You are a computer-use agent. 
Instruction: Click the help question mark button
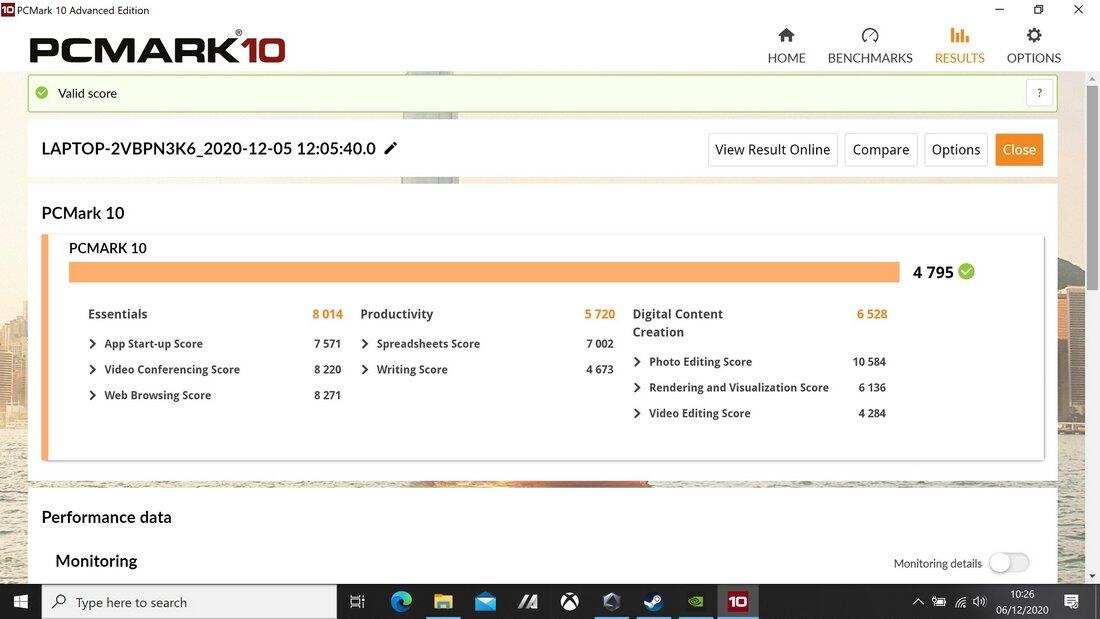1039,93
